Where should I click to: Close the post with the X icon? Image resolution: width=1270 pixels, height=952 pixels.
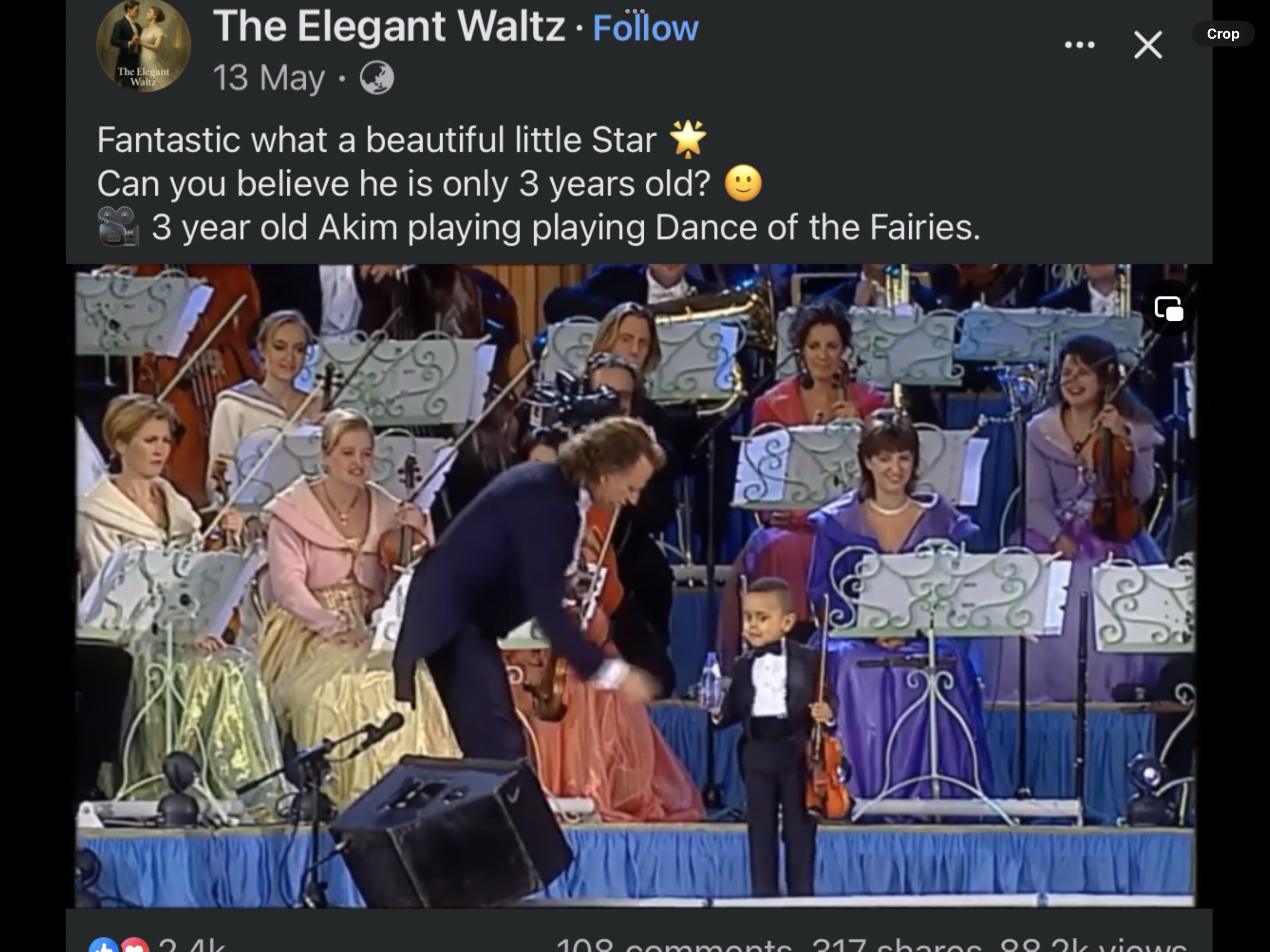pos(1148,45)
